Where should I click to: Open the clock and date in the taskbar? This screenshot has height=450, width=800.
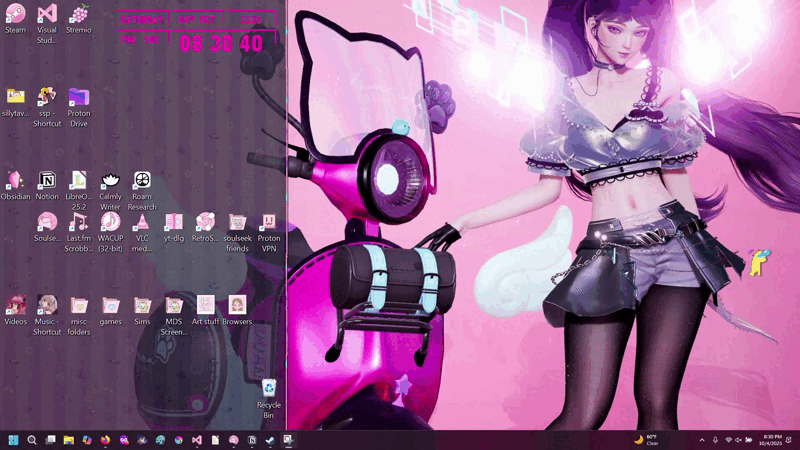point(773,440)
